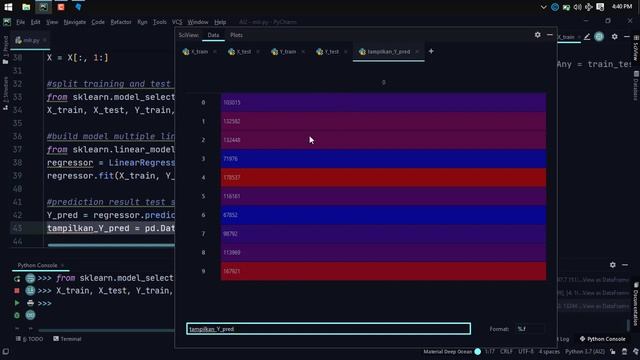Screen dimensions: 640x360
Task: Click the green Execute console button
Action: click(x=17, y=303)
